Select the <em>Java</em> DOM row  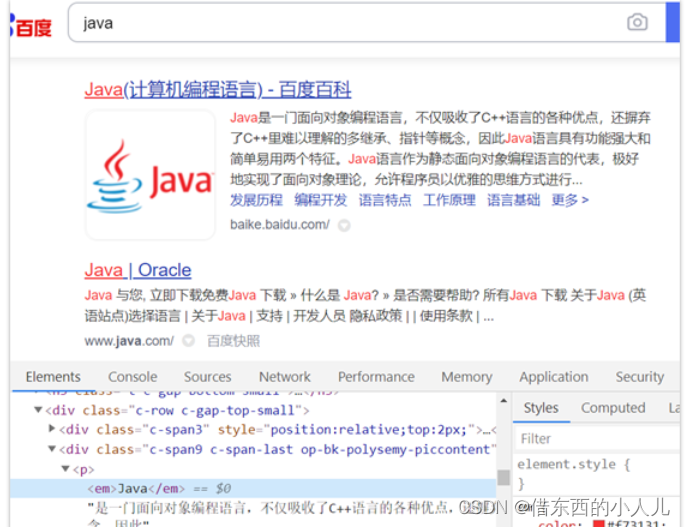253,488
